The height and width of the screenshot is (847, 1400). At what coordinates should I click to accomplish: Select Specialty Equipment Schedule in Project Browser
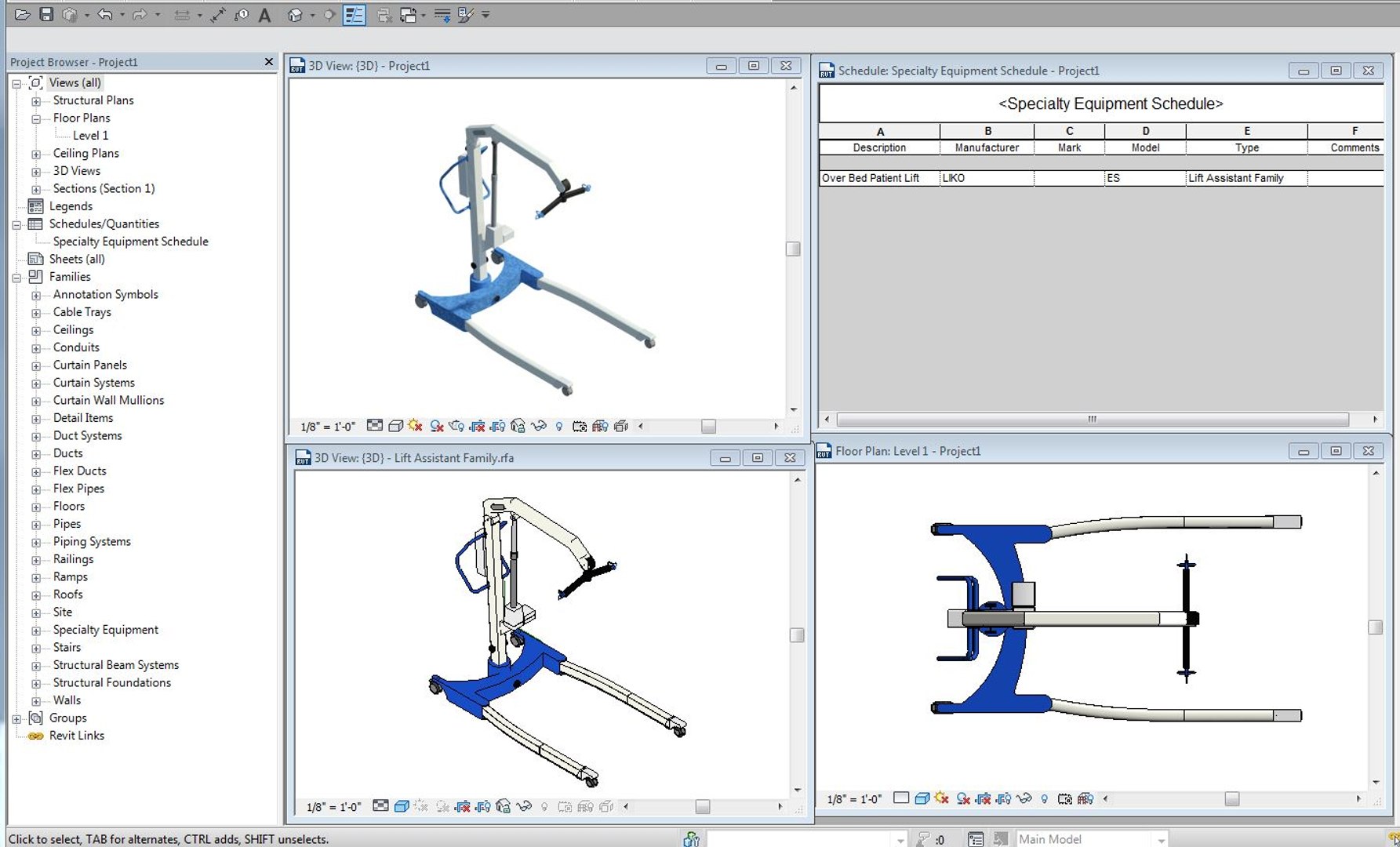(x=130, y=242)
